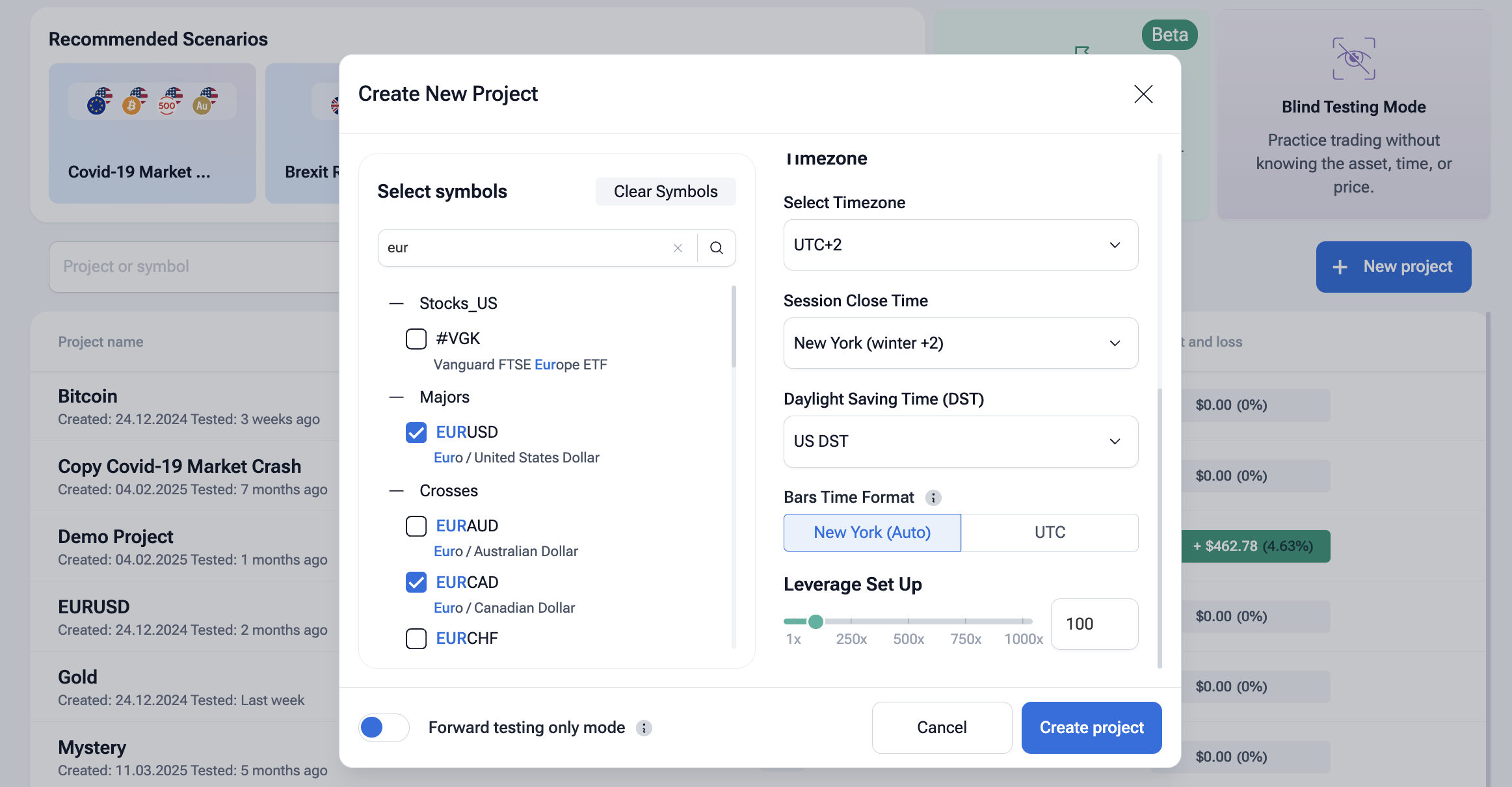Click the search magnifier icon in symbols box
This screenshot has width=1512, height=787.
point(716,248)
